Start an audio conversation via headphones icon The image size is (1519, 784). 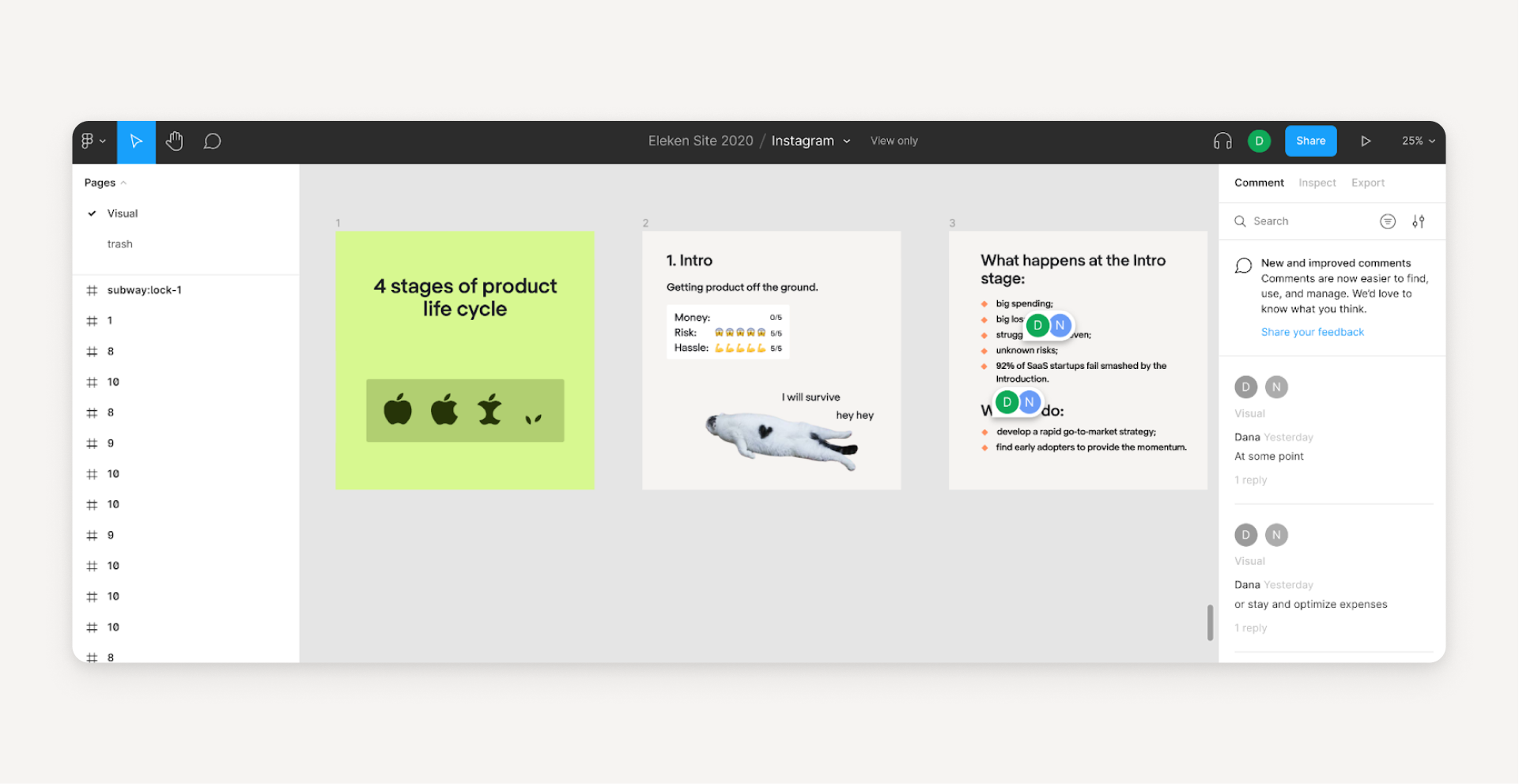(1222, 141)
